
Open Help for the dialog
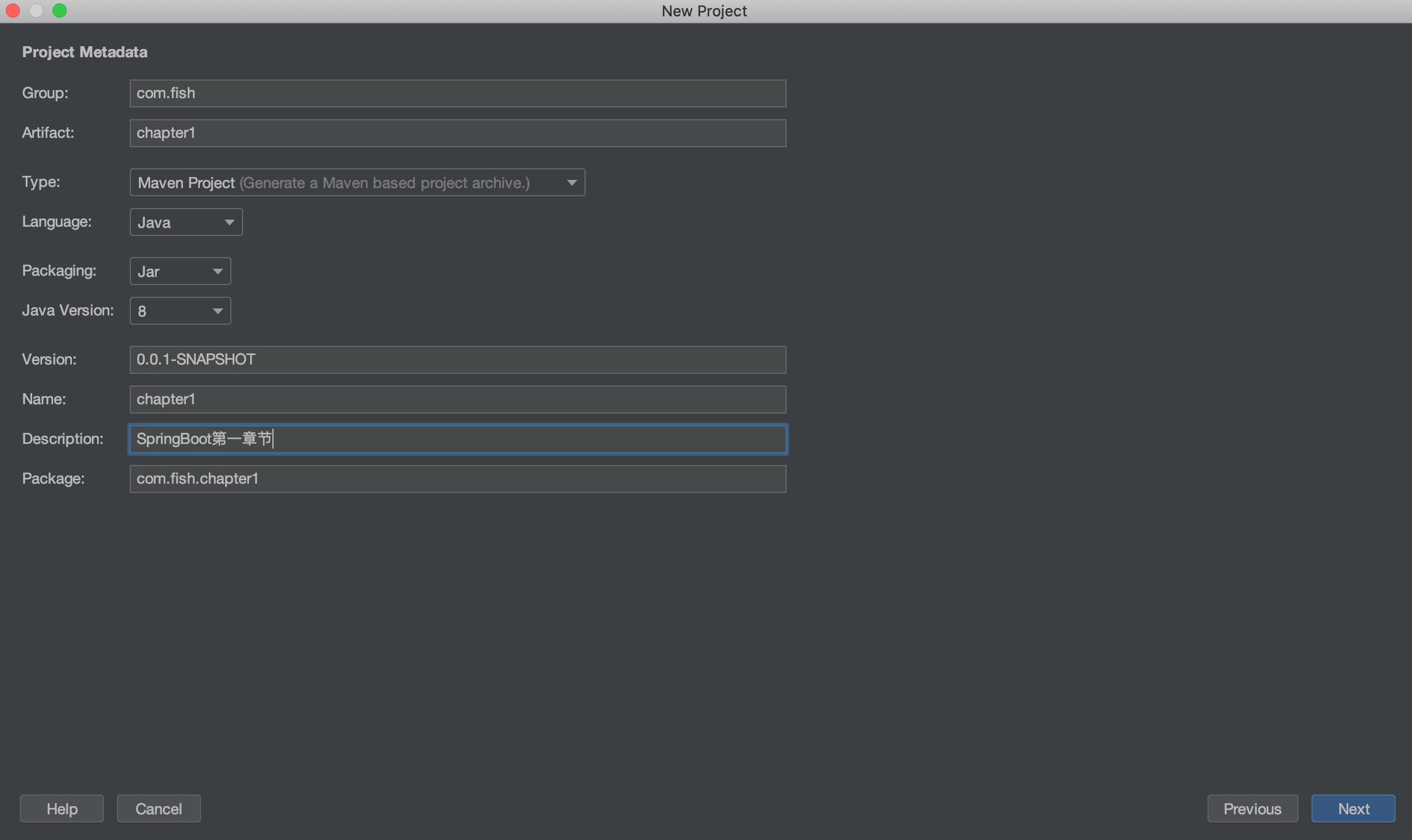coord(62,808)
